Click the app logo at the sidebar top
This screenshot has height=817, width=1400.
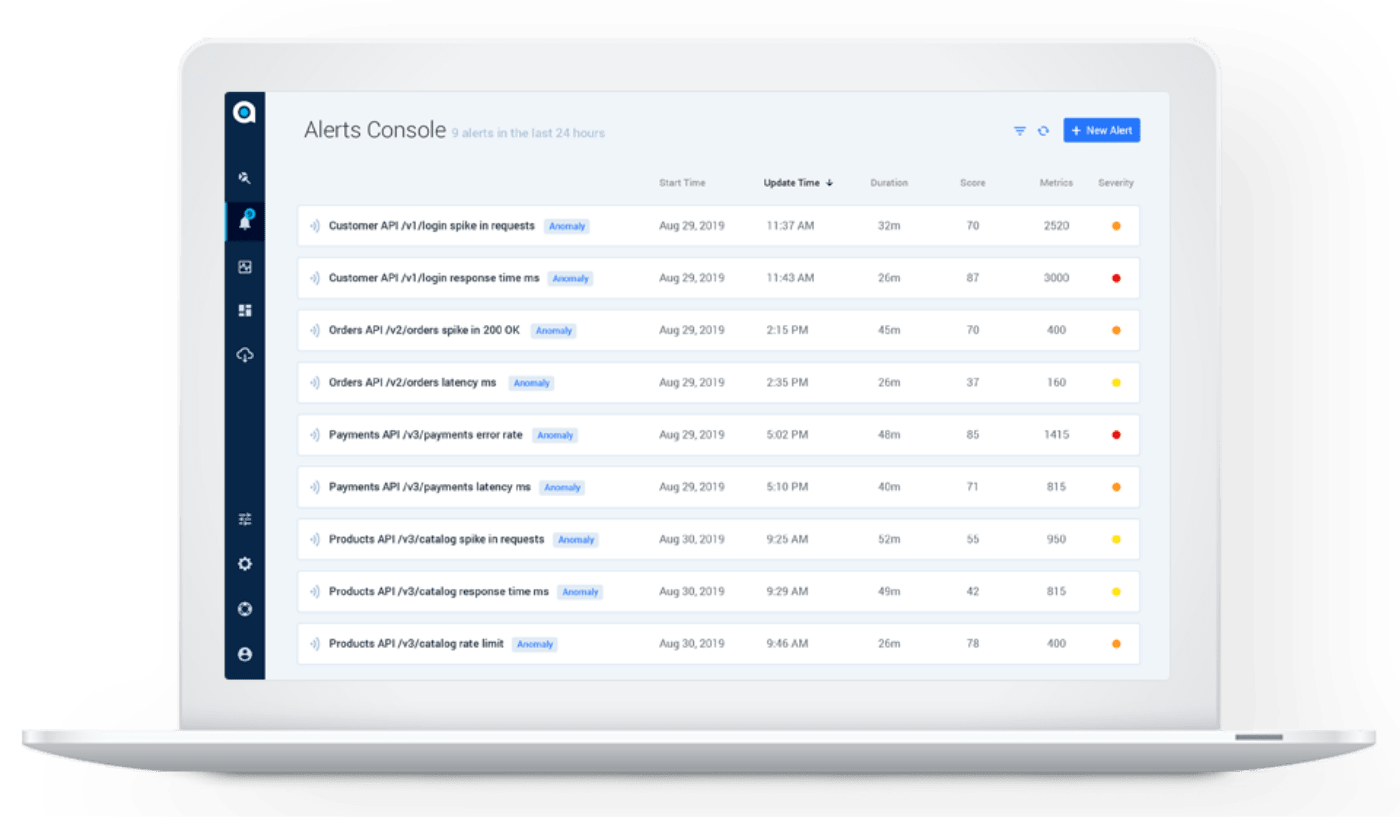click(245, 112)
